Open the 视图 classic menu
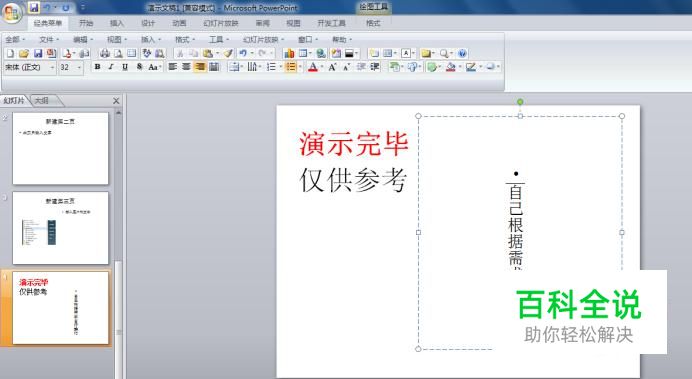The height and width of the screenshot is (379, 692). [117, 40]
